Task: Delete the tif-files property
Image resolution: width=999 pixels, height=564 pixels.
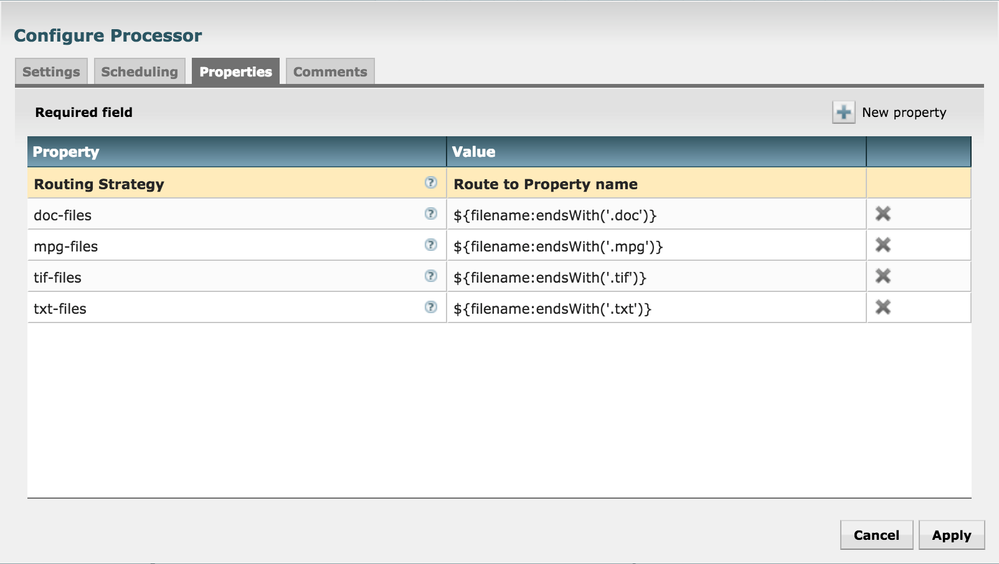Action: pyautogui.click(x=883, y=276)
